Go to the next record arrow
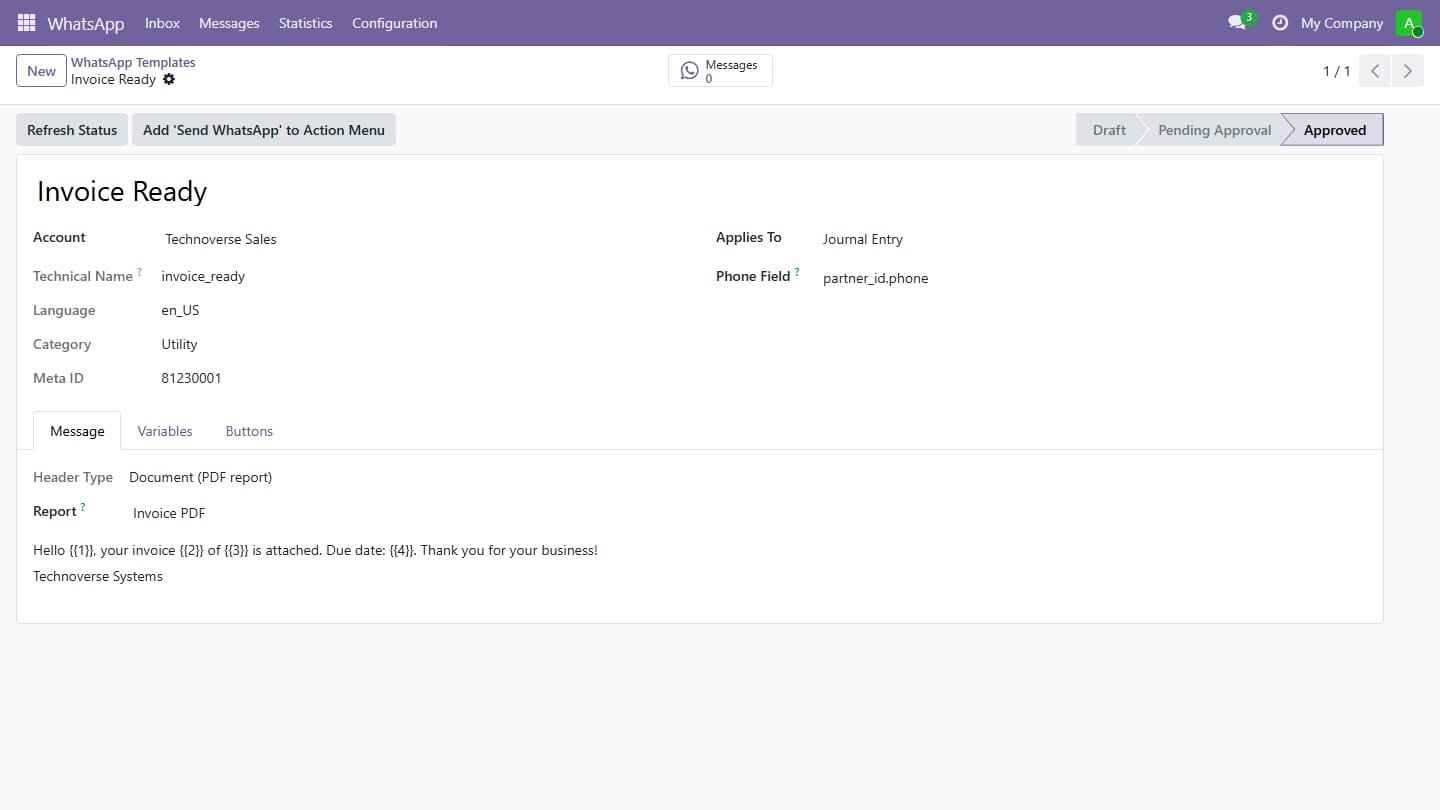The height and width of the screenshot is (810, 1440). (1407, 71)
